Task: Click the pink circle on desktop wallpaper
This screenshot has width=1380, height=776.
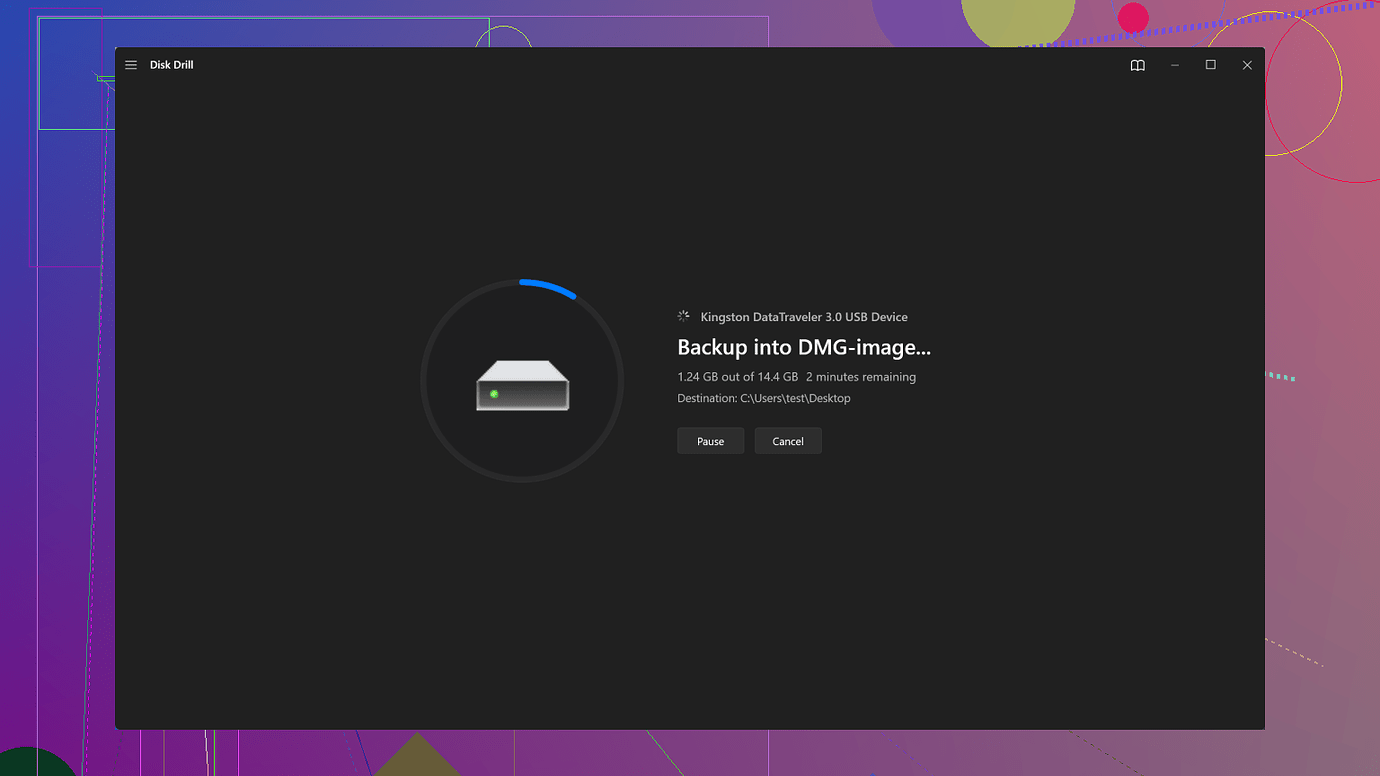Action: pos(1133,18)
